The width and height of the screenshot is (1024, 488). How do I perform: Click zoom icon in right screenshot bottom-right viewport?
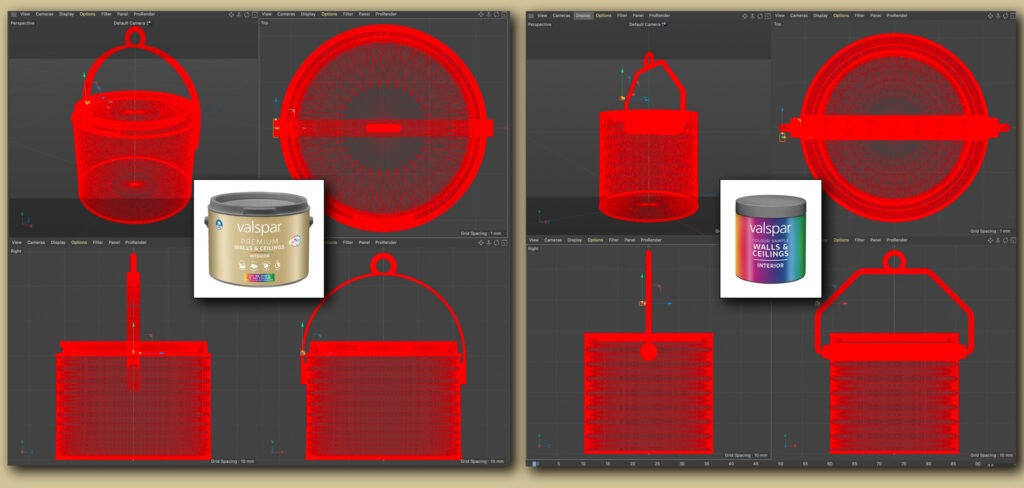click(999, 240)
